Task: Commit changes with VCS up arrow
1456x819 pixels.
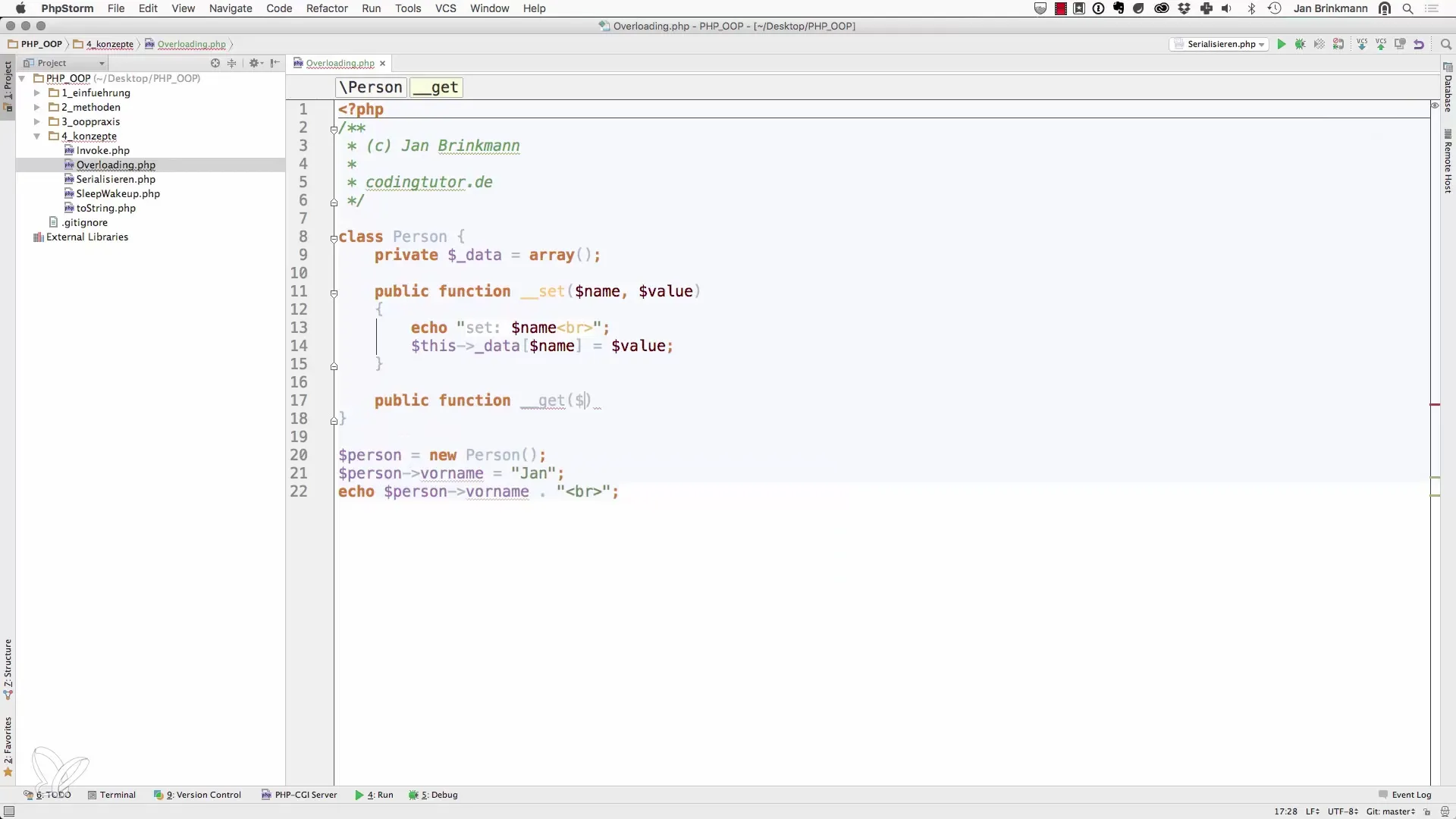Action: [1381, 44]
